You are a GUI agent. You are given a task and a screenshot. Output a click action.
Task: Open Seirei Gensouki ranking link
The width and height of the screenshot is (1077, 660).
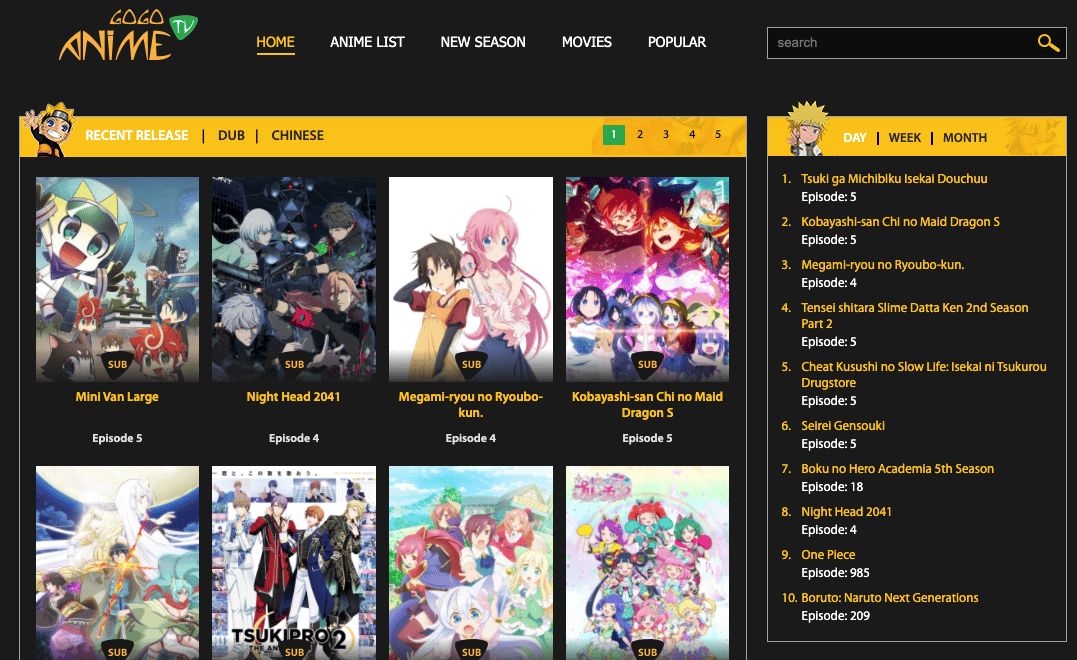tap(843, 426)
